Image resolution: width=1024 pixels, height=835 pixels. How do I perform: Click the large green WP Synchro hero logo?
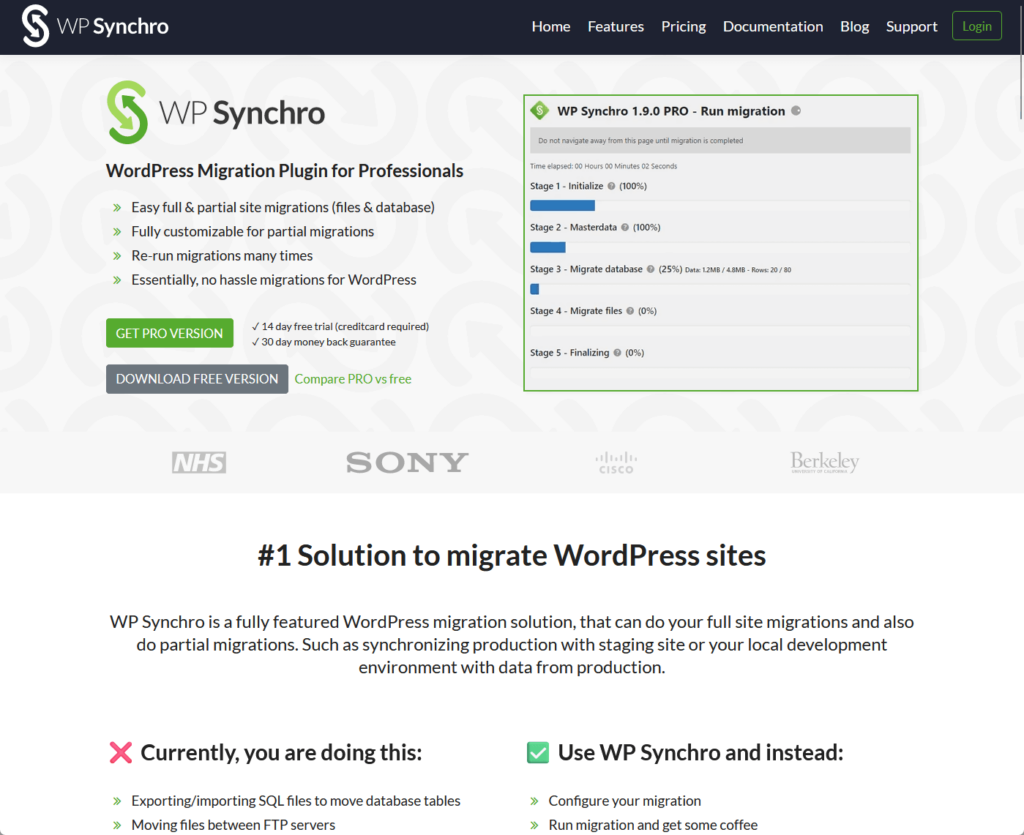coord(216,112)
